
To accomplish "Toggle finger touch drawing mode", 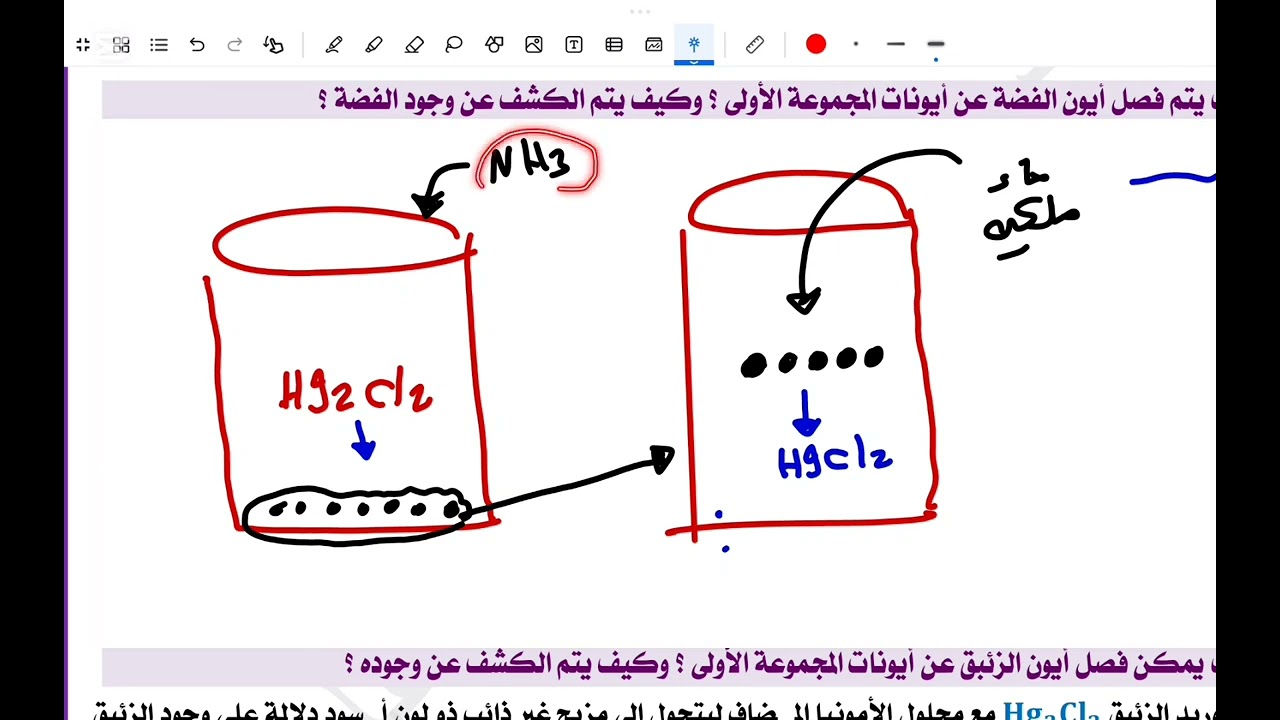I will (x=273, y=45).
